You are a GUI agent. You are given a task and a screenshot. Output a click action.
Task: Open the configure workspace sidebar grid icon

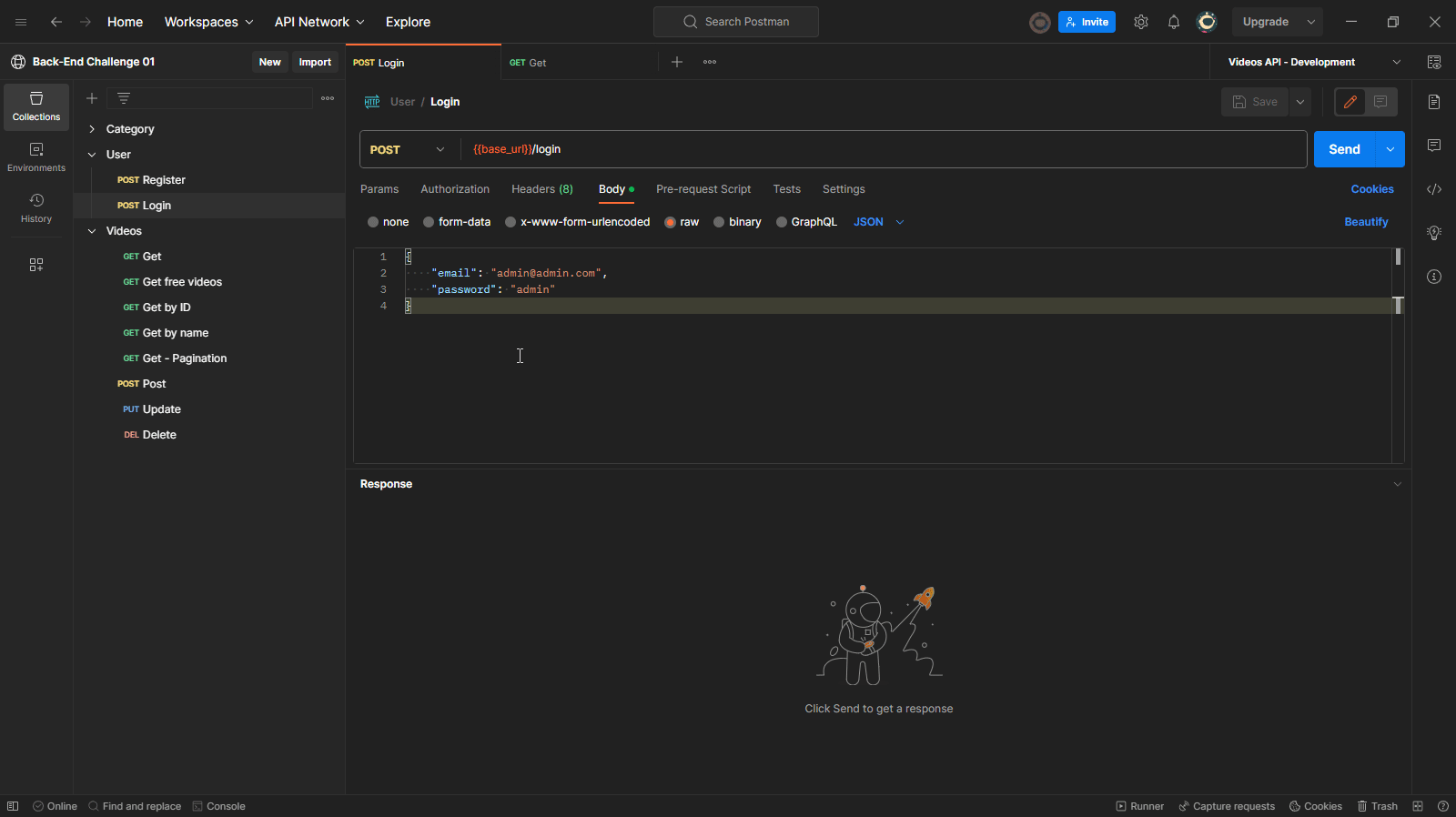point(36,265)
